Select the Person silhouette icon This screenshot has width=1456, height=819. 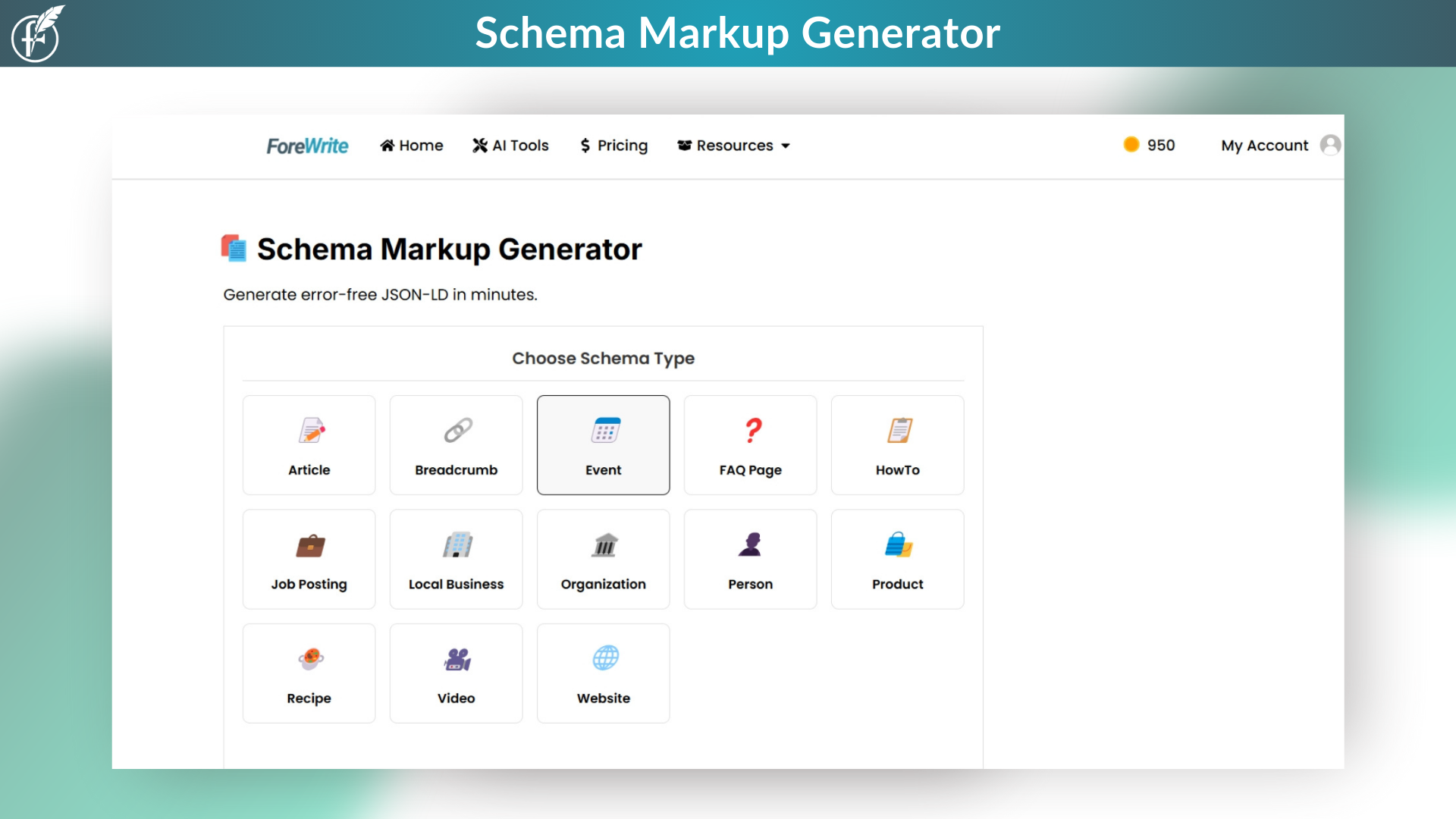pyautogui.click(x=751, y=545)
